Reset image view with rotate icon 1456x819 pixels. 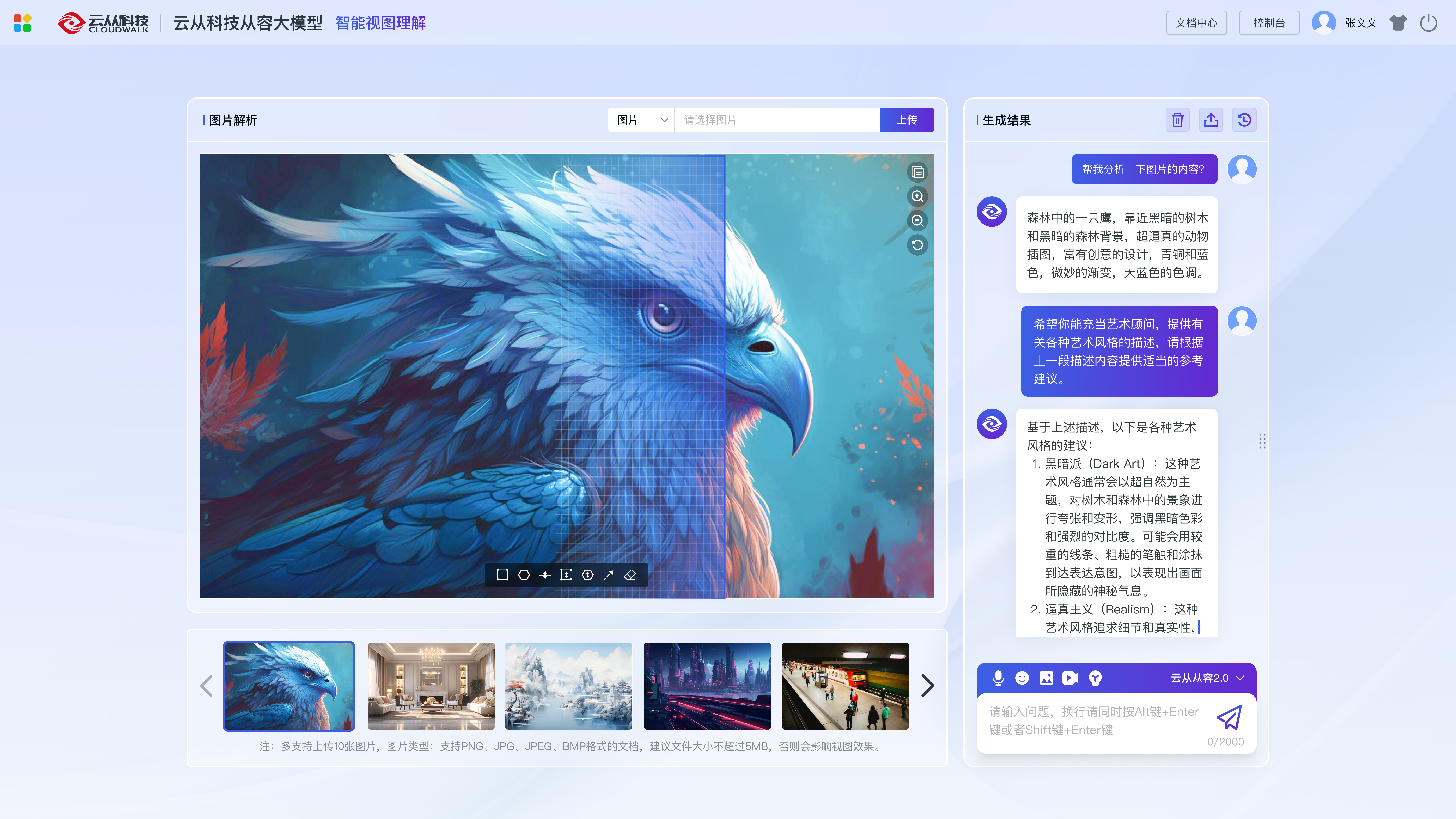pyautogui.click(x=917, y=245)
